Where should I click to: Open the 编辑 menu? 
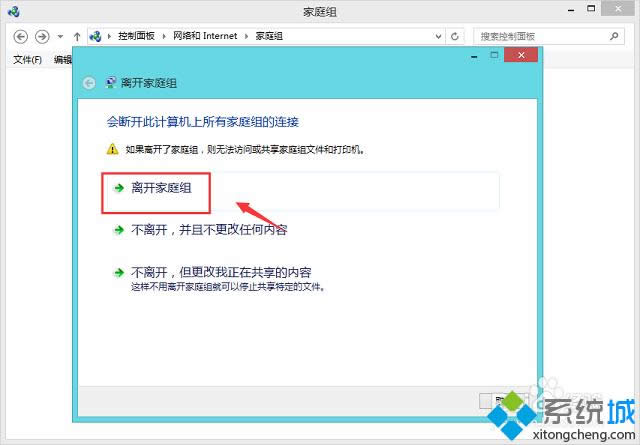click(62, 60)
